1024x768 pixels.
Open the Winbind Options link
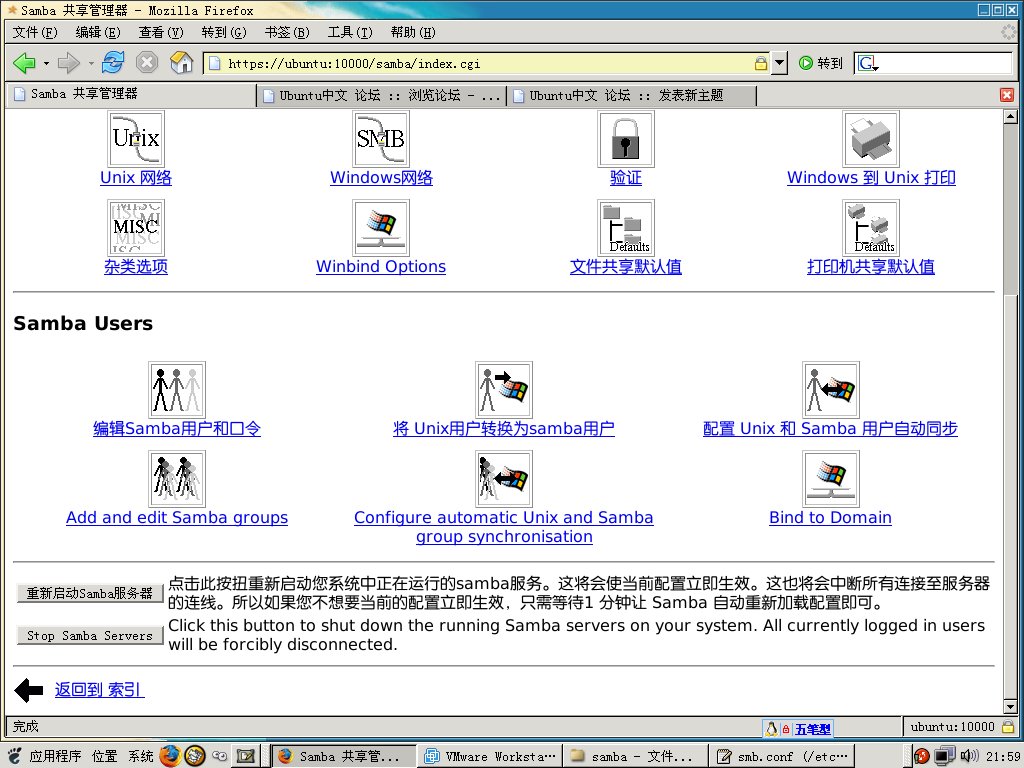(381, 266)
